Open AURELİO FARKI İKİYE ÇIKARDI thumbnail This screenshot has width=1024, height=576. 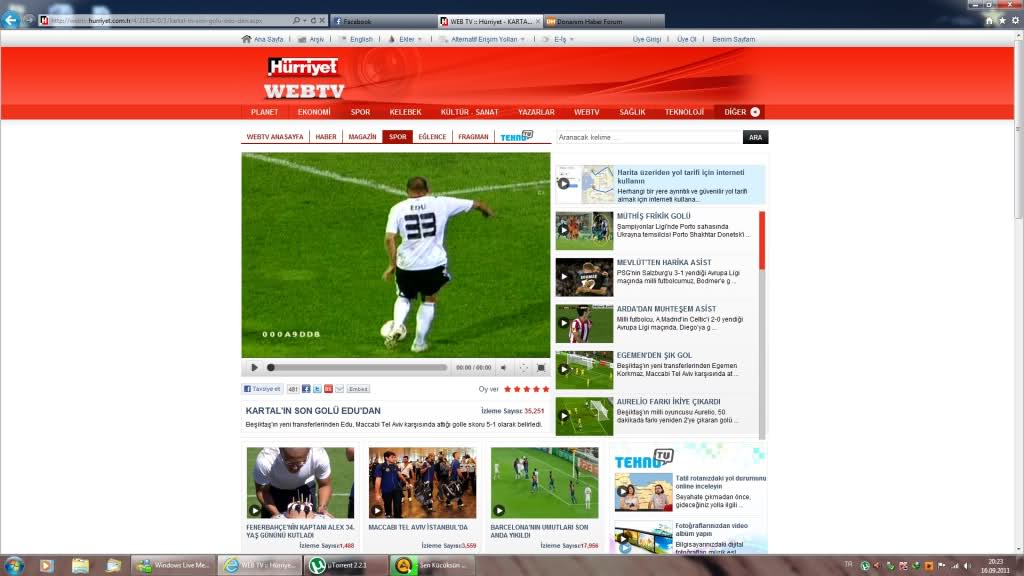click(x=584, y=416)
